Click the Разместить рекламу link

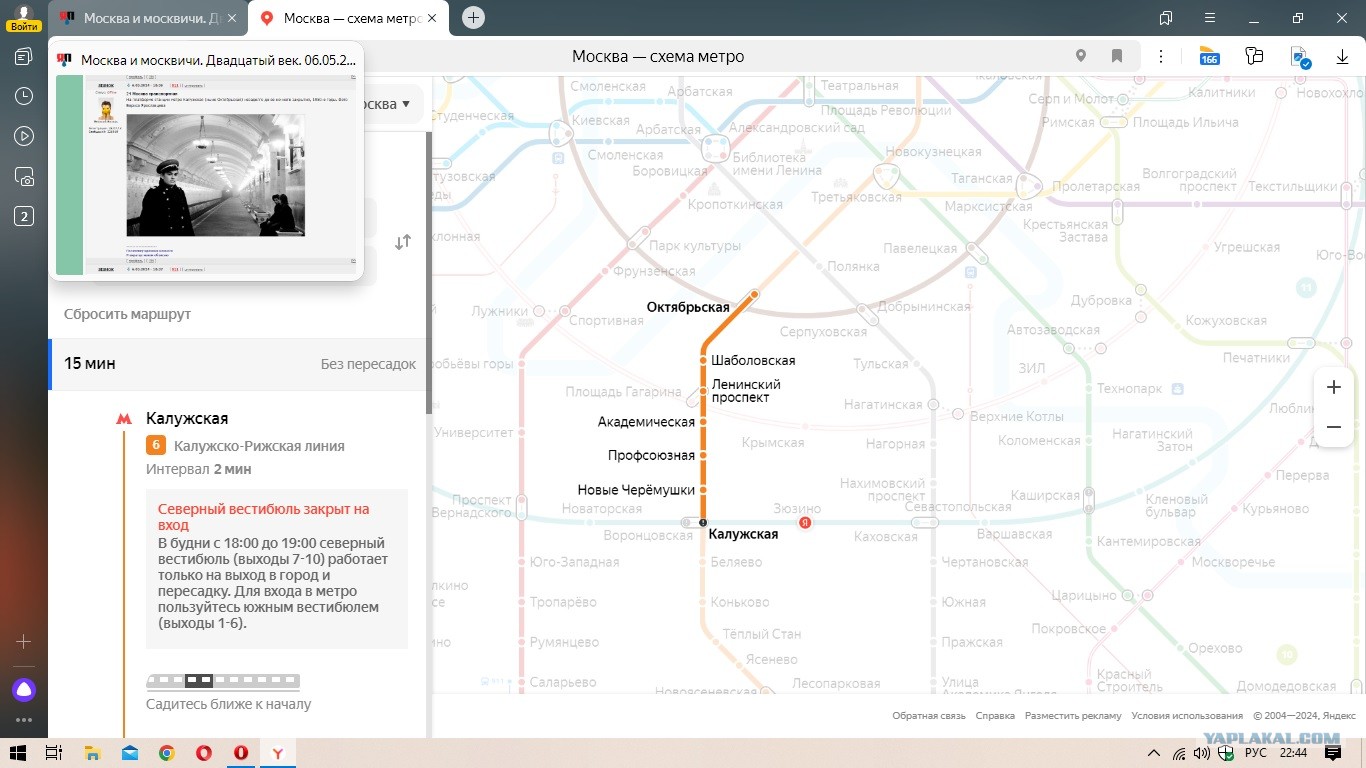pos(1073,716)
